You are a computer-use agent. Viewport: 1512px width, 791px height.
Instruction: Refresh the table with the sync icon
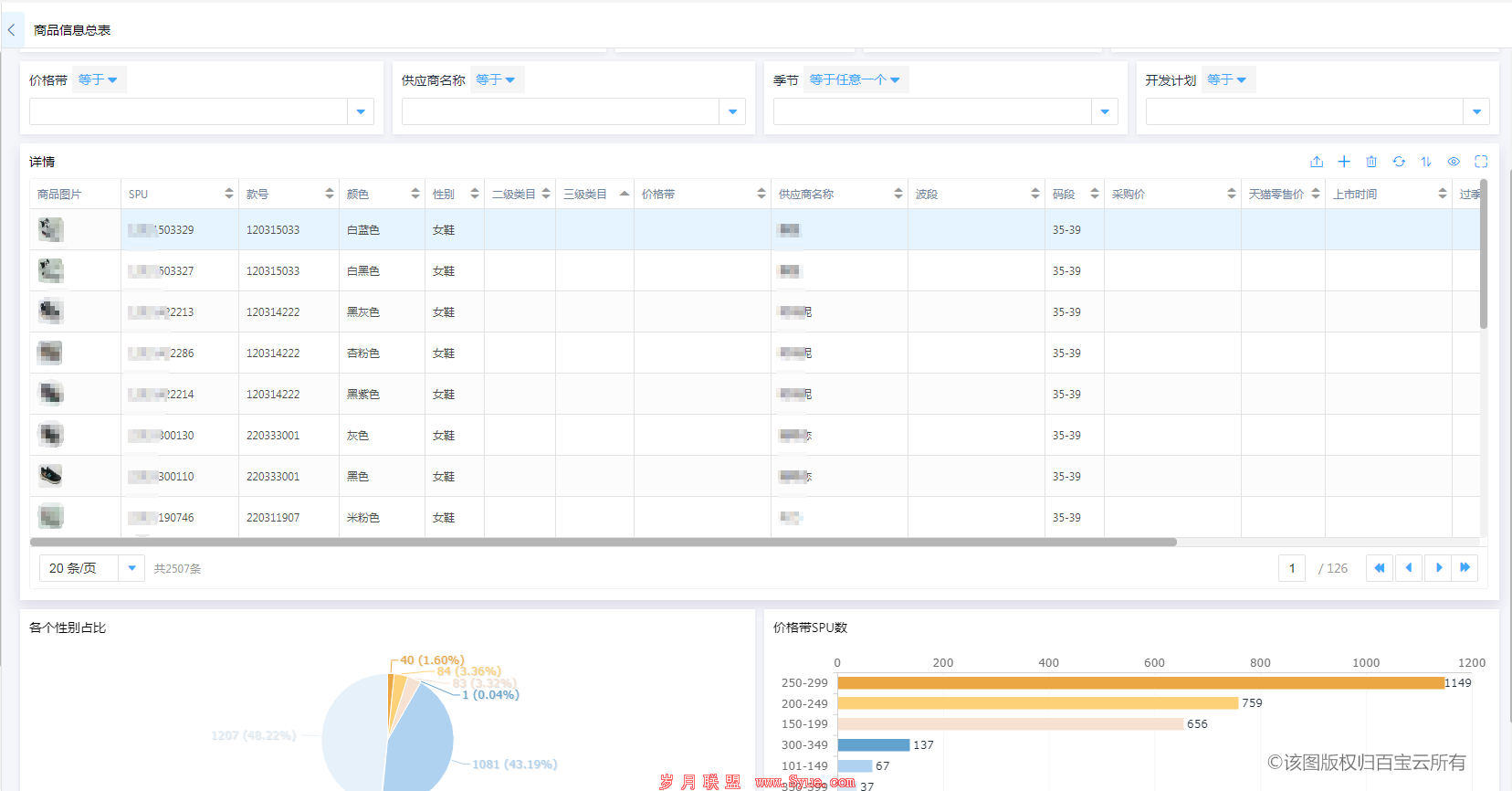tap(1399, 162)
